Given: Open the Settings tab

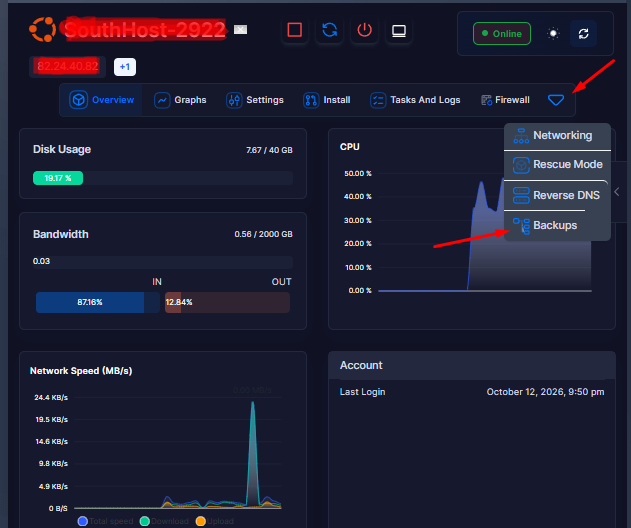Looking at the screenshot, I should (255, 100).
